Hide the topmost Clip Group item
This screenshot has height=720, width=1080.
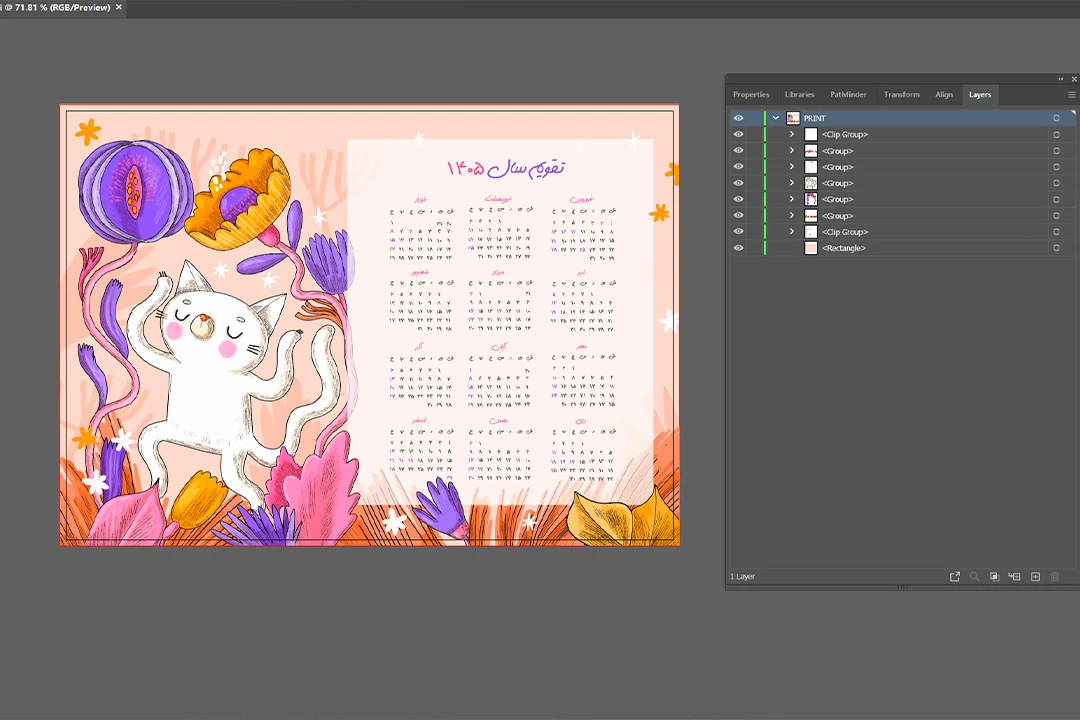pos(739,134)
